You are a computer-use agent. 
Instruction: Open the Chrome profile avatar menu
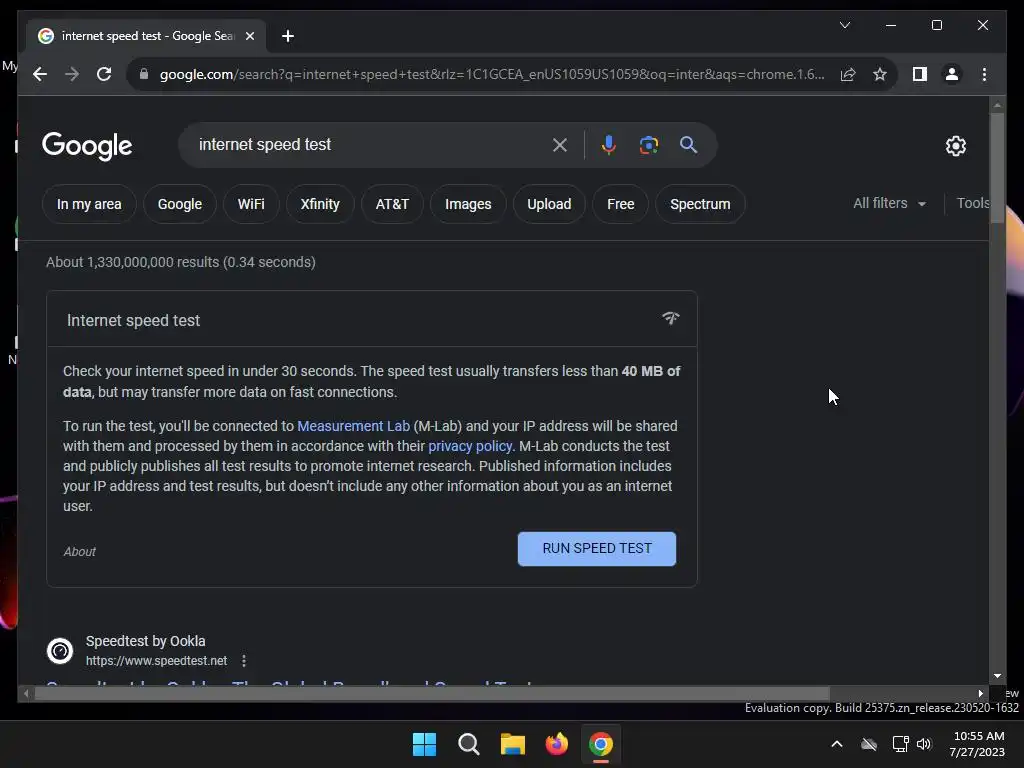coord(952,74)
